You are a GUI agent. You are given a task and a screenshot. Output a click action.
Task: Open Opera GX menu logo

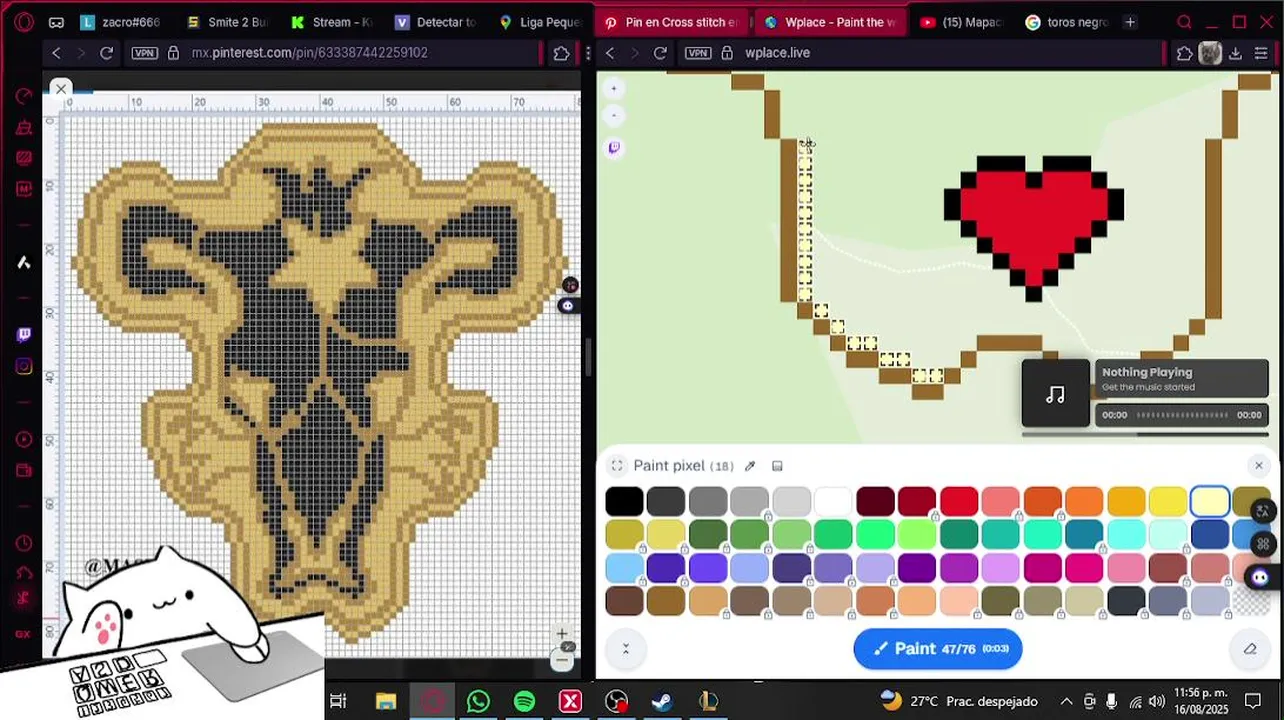point(23,22)
